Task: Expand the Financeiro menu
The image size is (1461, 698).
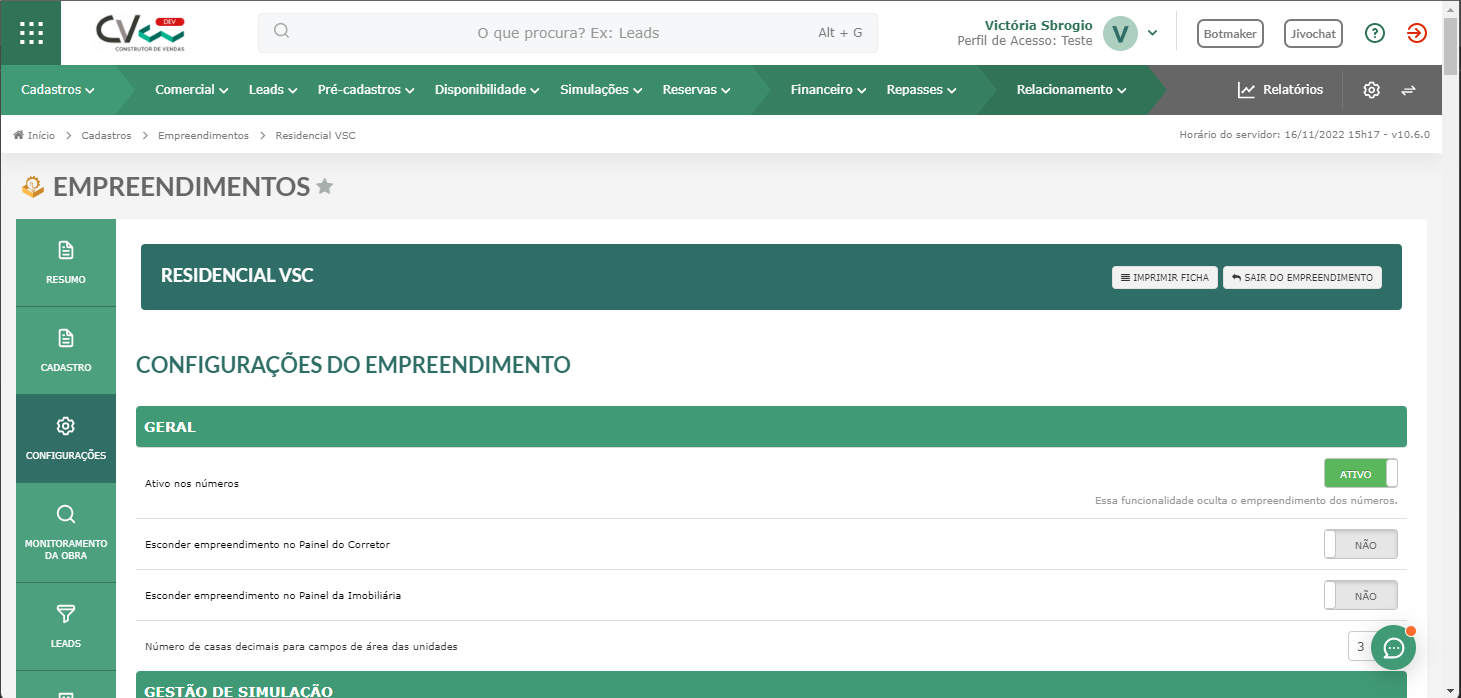Action: point(828,90)
